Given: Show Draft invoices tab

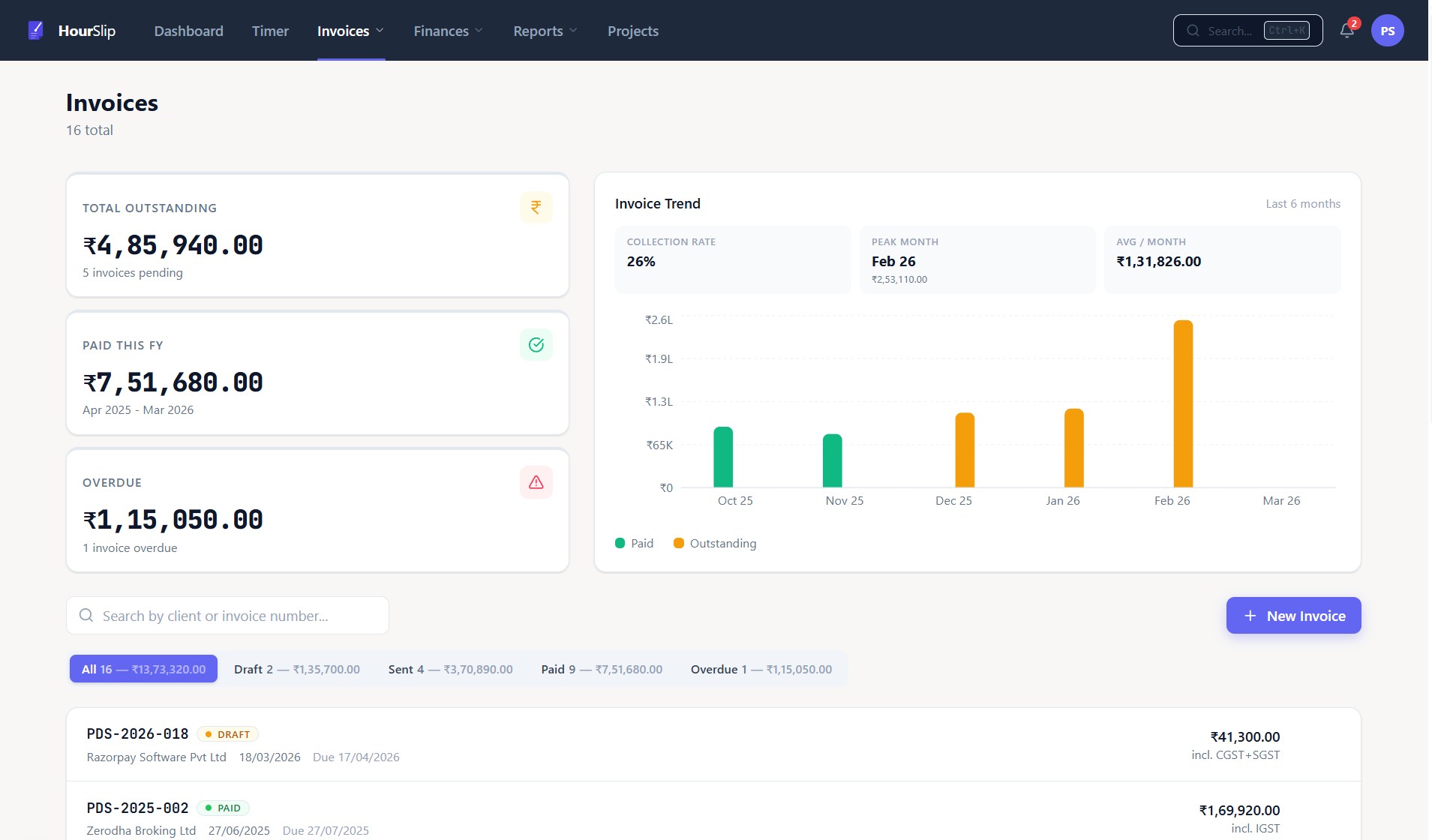Looking at the screenshot, I should 296,669.
